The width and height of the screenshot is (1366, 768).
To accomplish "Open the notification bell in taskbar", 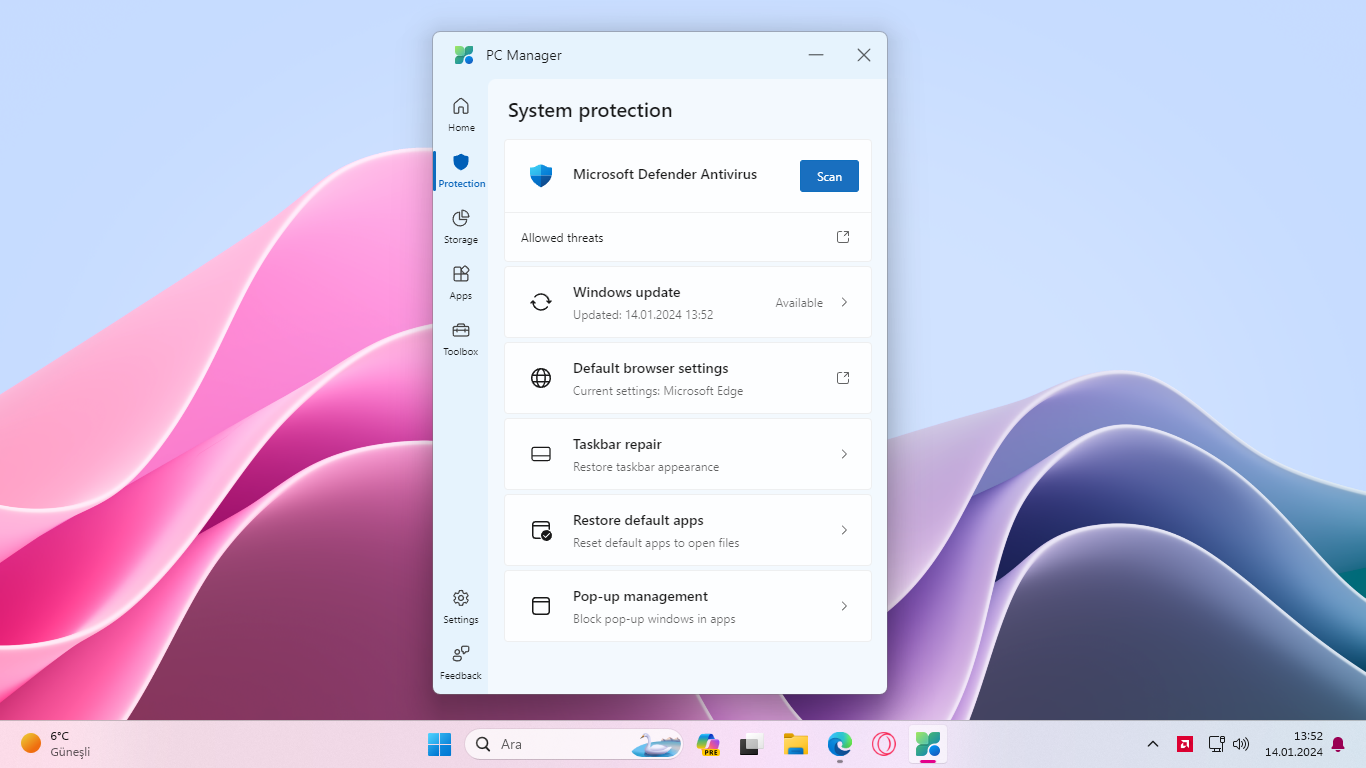I will coord(1338,744).
